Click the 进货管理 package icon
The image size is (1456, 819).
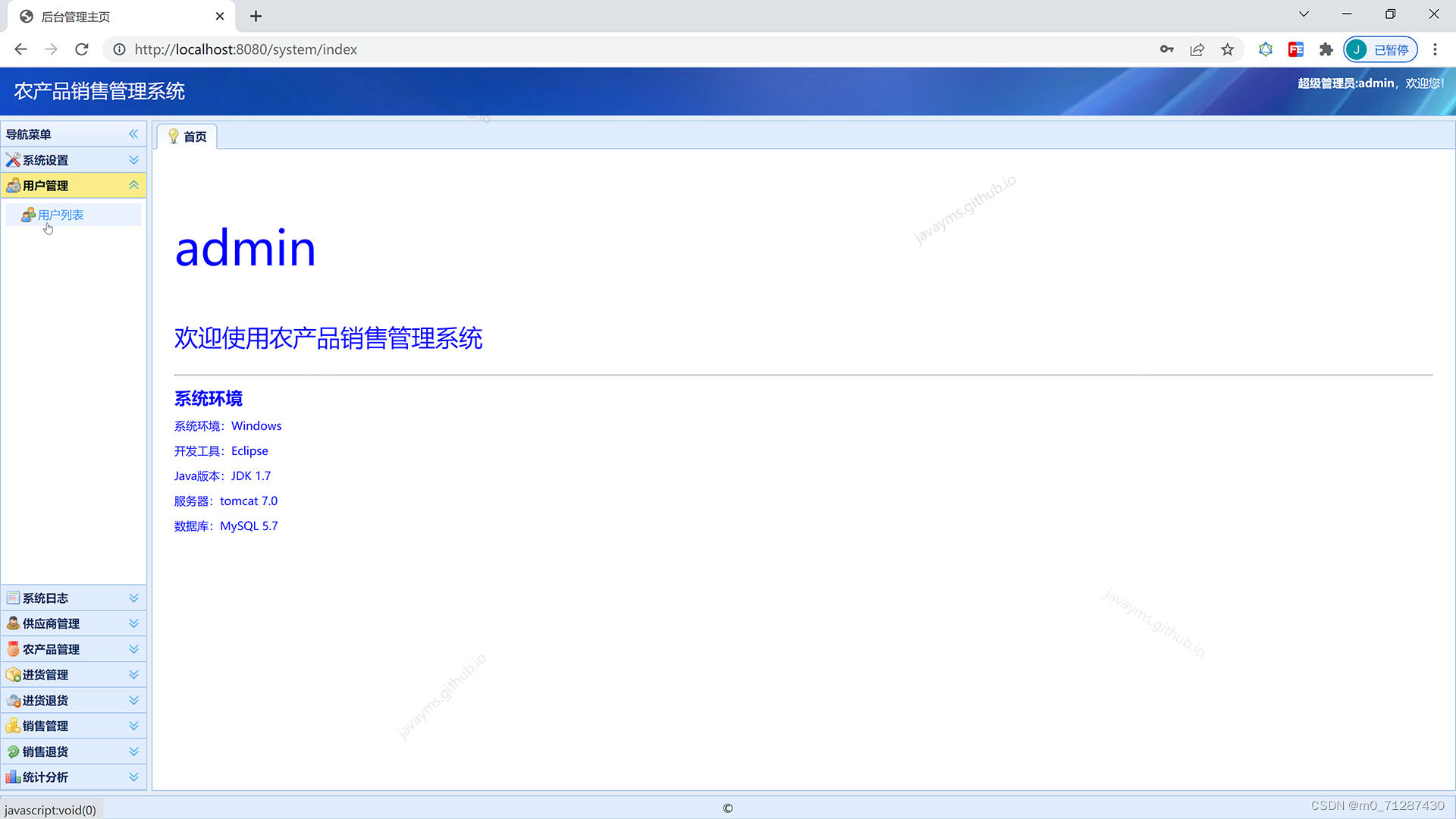pyautogui.click(x=13, y=674)
